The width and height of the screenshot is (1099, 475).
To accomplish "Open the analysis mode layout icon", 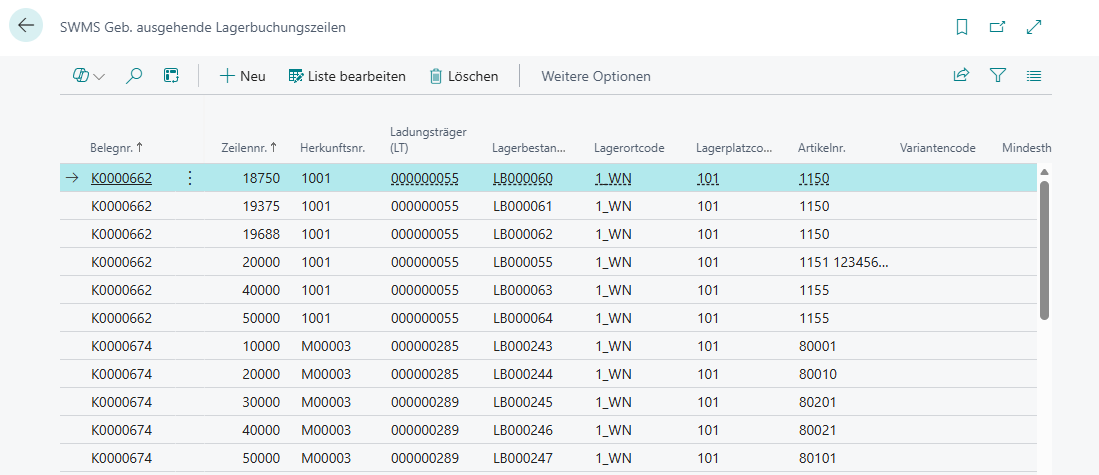I will pyautogui.click(x=171, y=76).
